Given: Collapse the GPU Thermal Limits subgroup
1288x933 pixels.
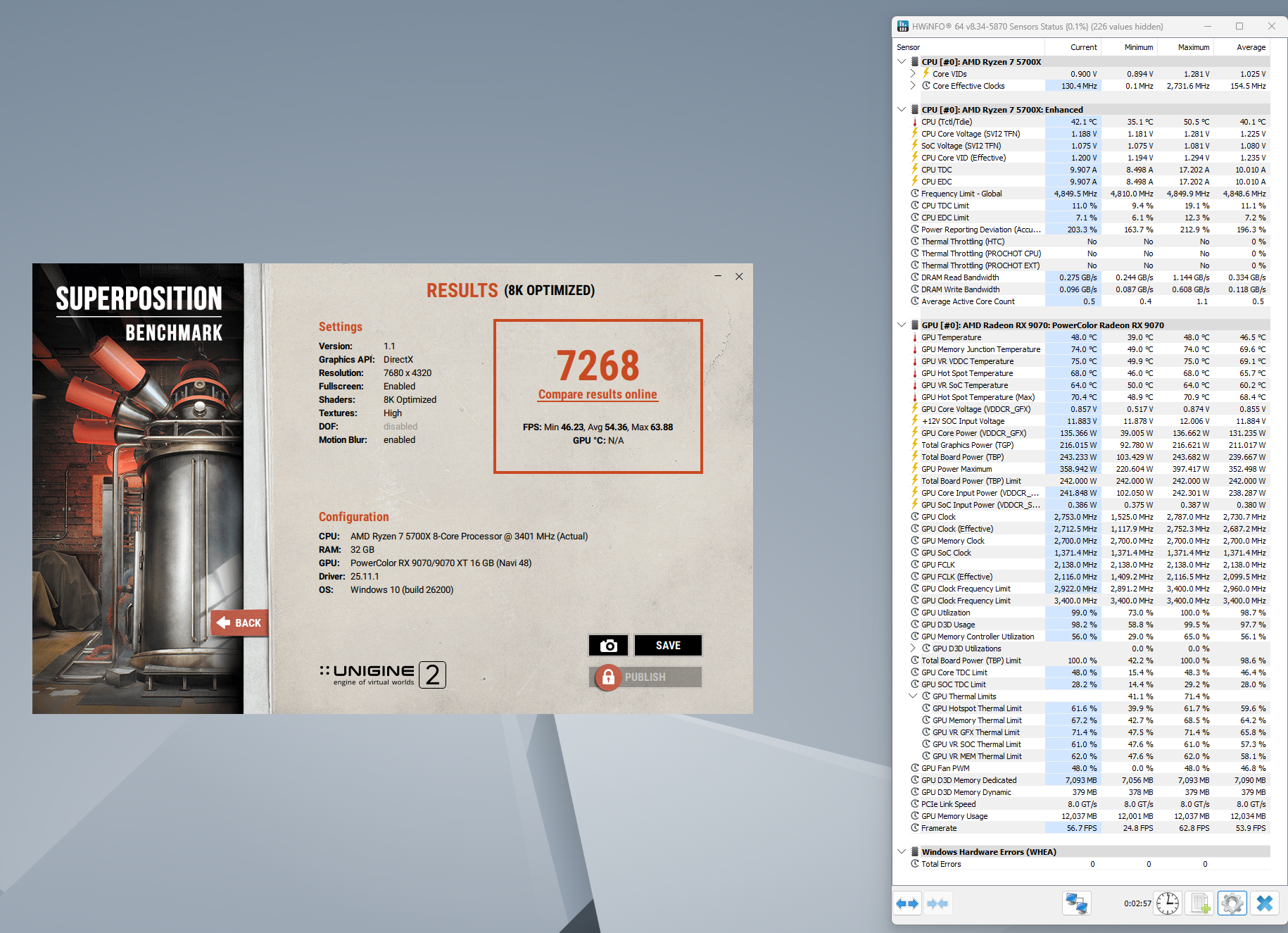Looking at the screenshot, I should [x=913, y=696].
